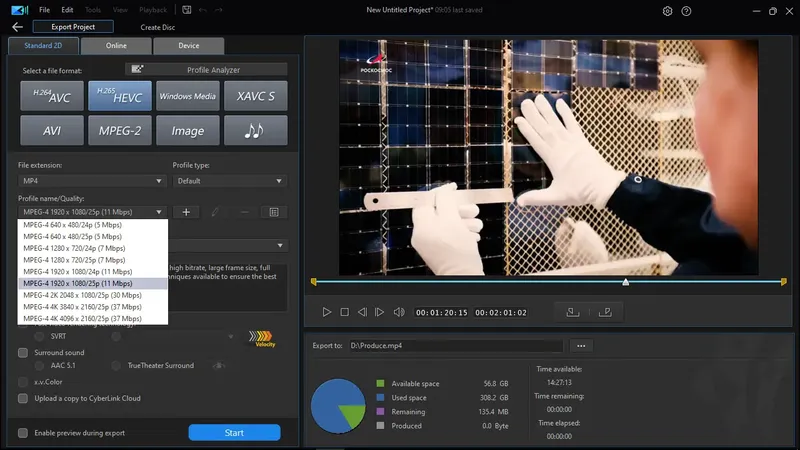Check Upload a copy to CyberLink Cloud

coord(23,397)
